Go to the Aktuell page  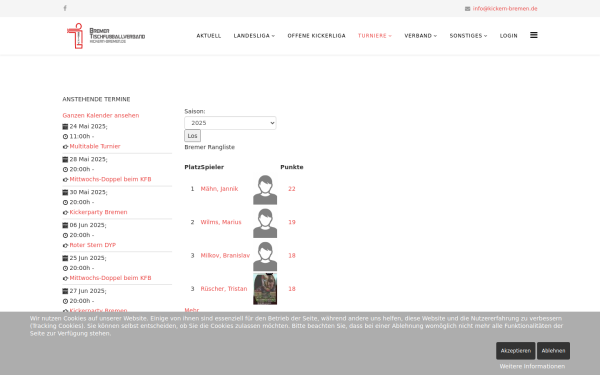point(209,36)
